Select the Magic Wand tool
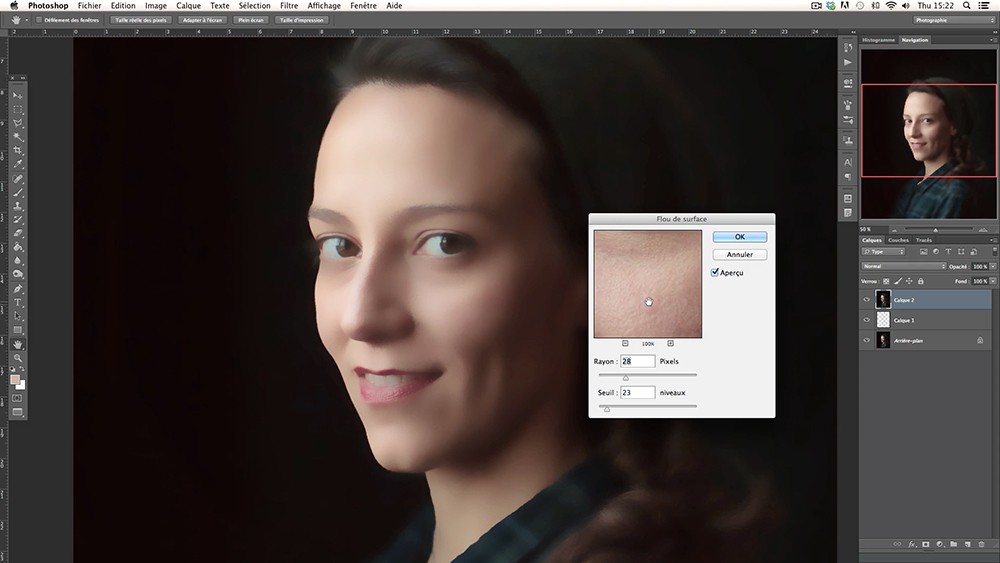 18,136
